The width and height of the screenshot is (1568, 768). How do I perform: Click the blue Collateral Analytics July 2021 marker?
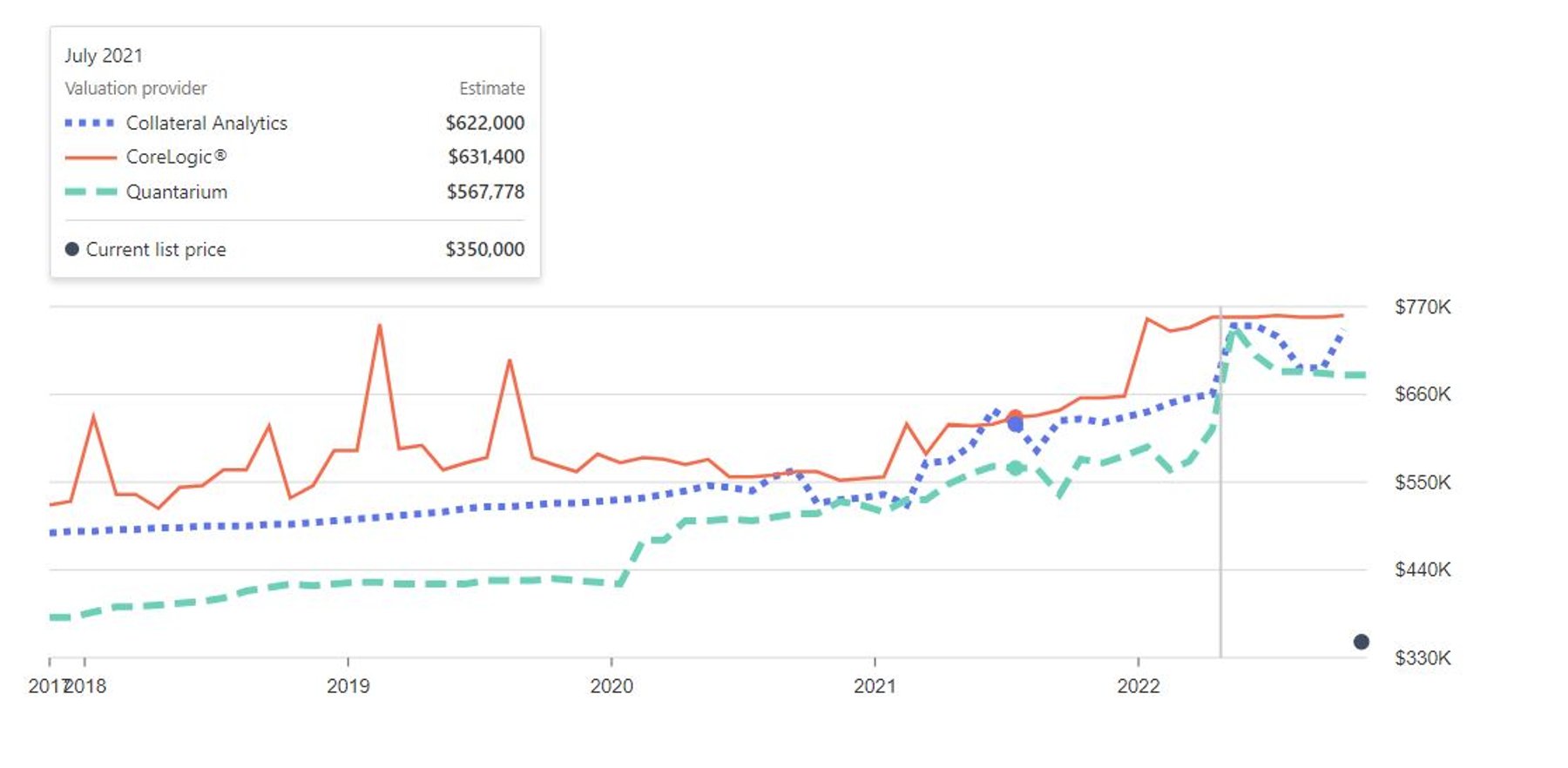point(1015,425)
